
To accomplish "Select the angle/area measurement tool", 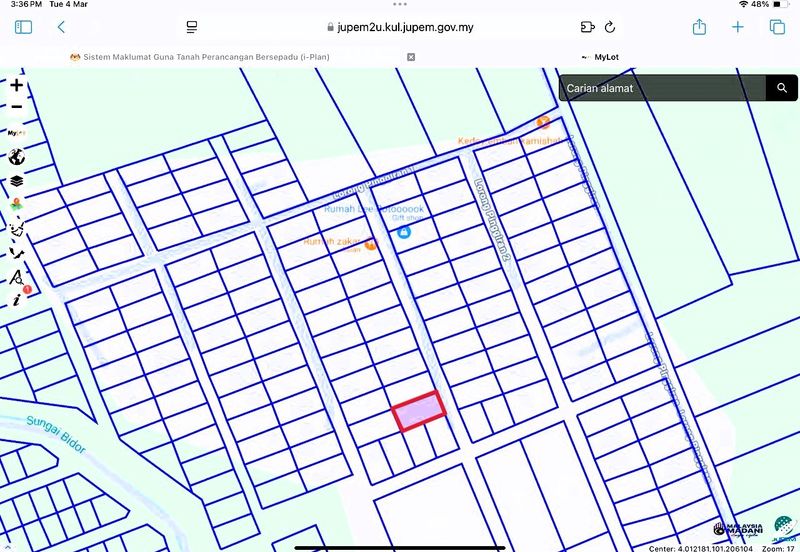I will point(16,278).
